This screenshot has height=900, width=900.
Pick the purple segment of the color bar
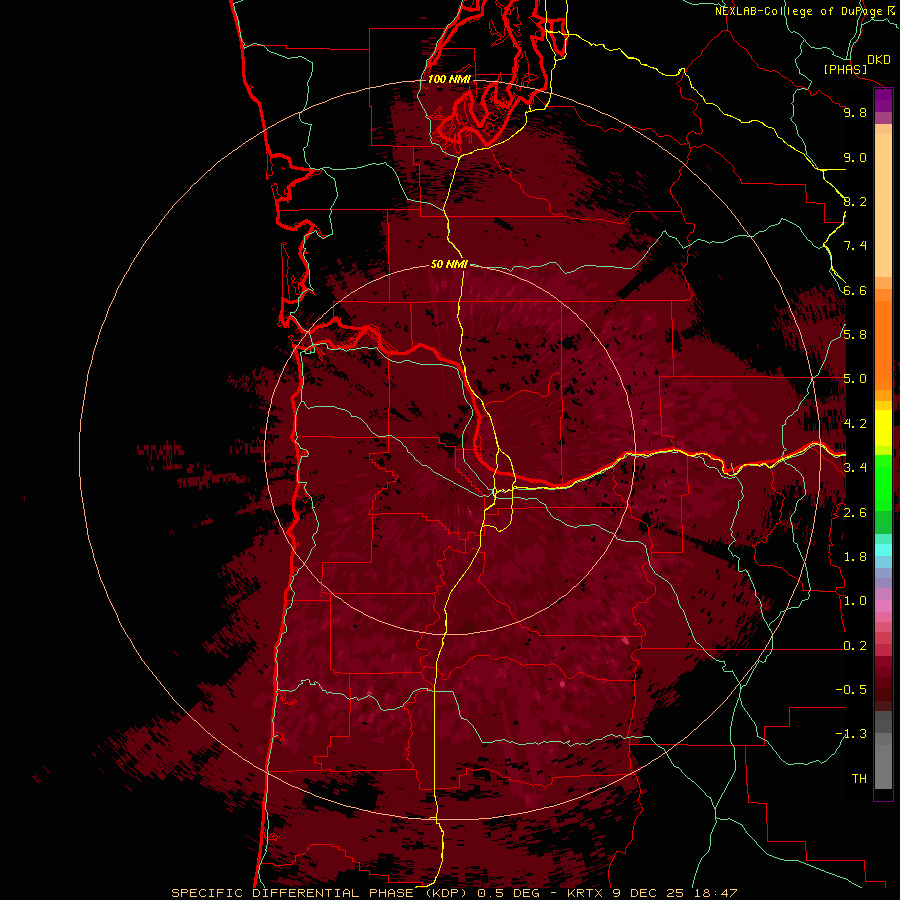(883, 100)
